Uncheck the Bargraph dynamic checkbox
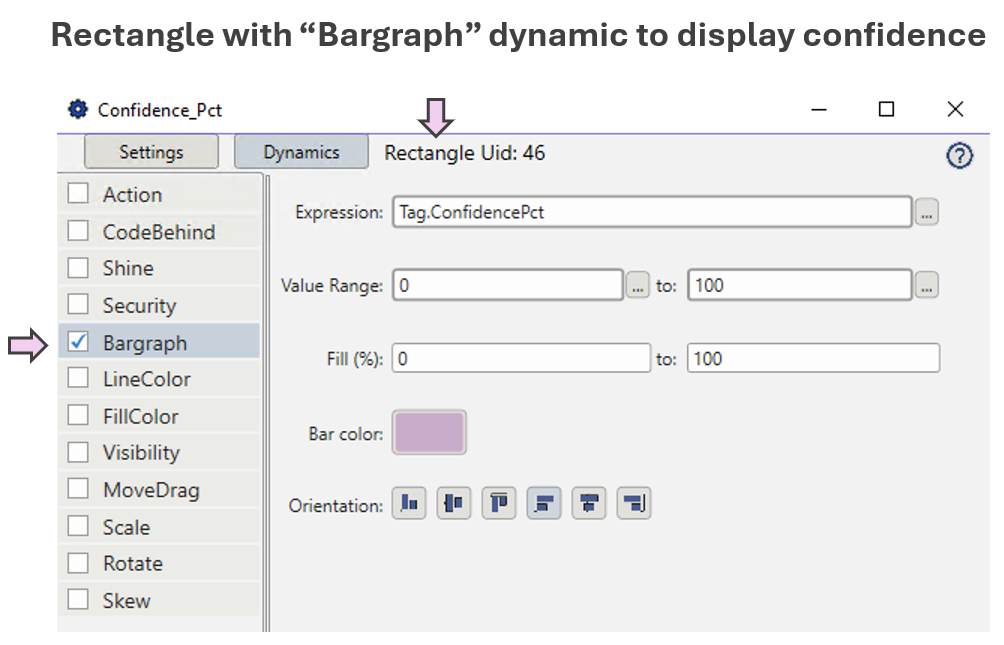 click(78, 342)
